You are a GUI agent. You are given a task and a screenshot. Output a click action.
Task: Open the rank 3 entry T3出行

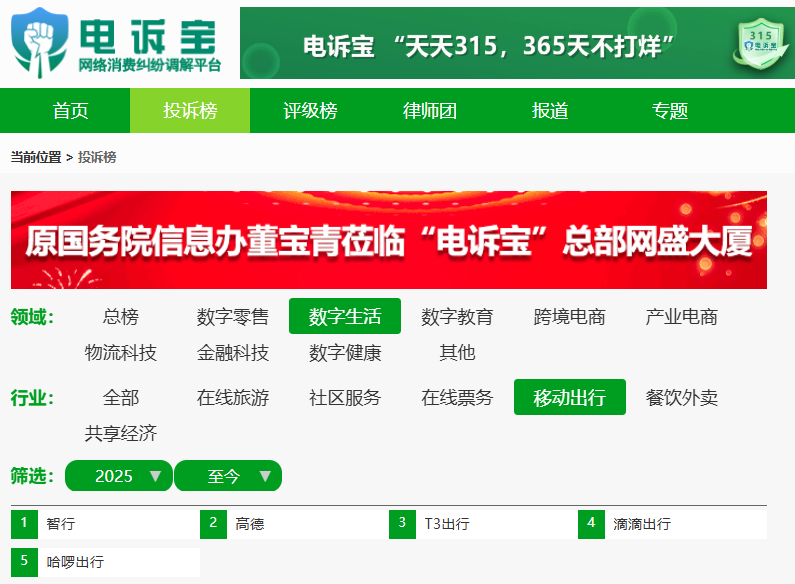pos(484,524)
